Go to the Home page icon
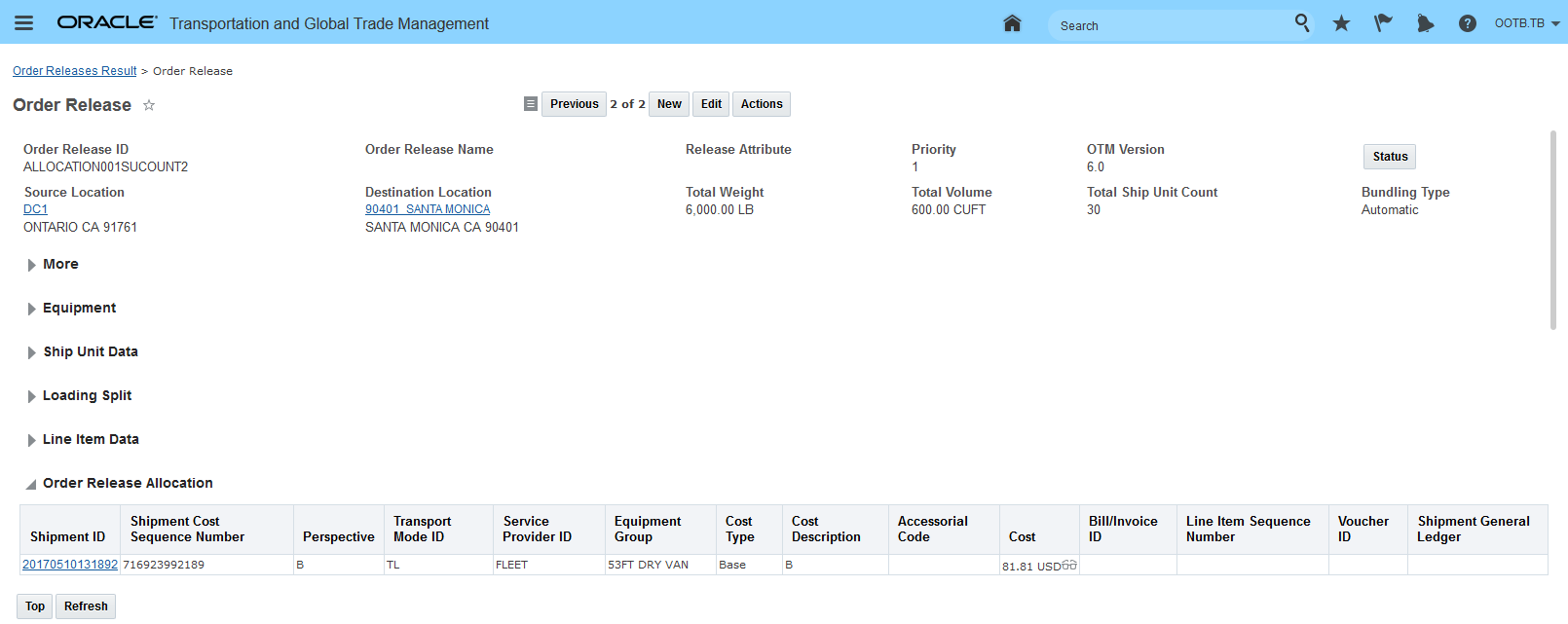Image resolution: width=1568 pixels, height=624 pixels. (1012, 23)
